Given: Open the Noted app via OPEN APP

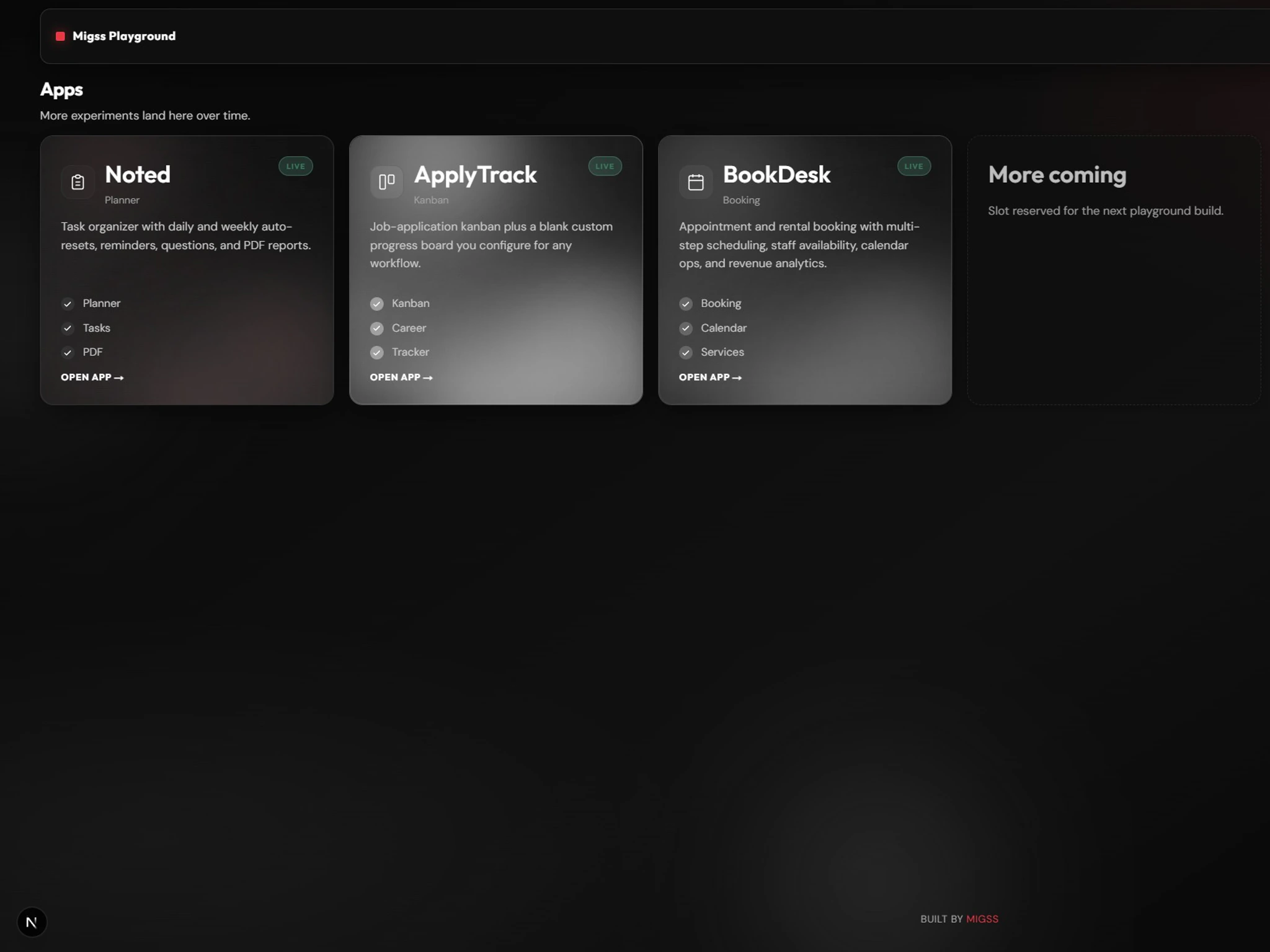Looking at the screenshot, I should (x=92, y=377).
